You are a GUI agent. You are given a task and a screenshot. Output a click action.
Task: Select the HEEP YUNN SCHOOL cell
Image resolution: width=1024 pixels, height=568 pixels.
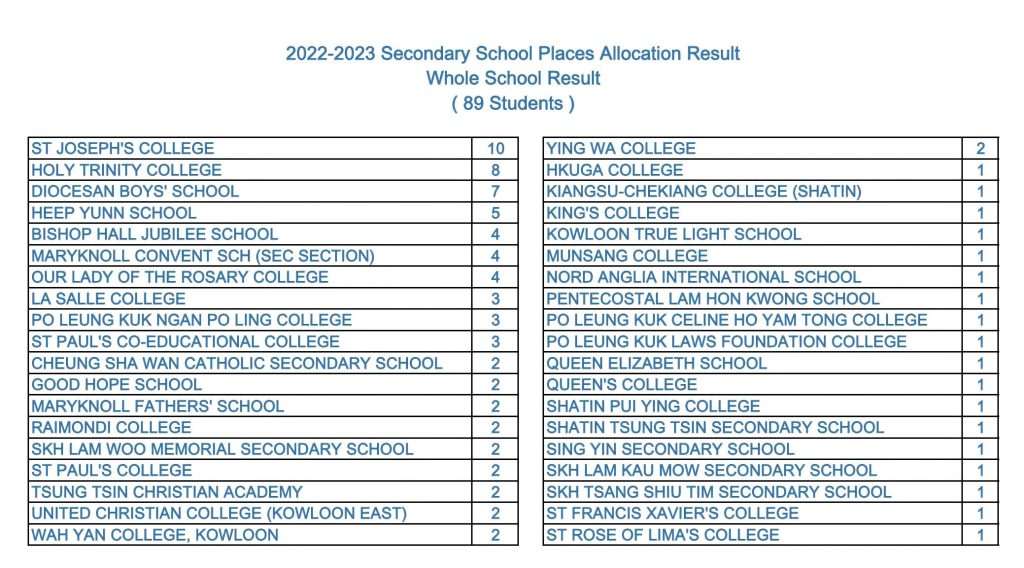click(x=114, y=213)
